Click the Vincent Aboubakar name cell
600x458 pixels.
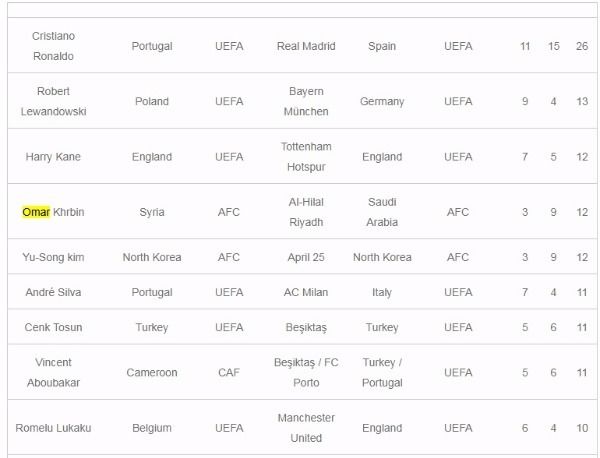[53, 372]
